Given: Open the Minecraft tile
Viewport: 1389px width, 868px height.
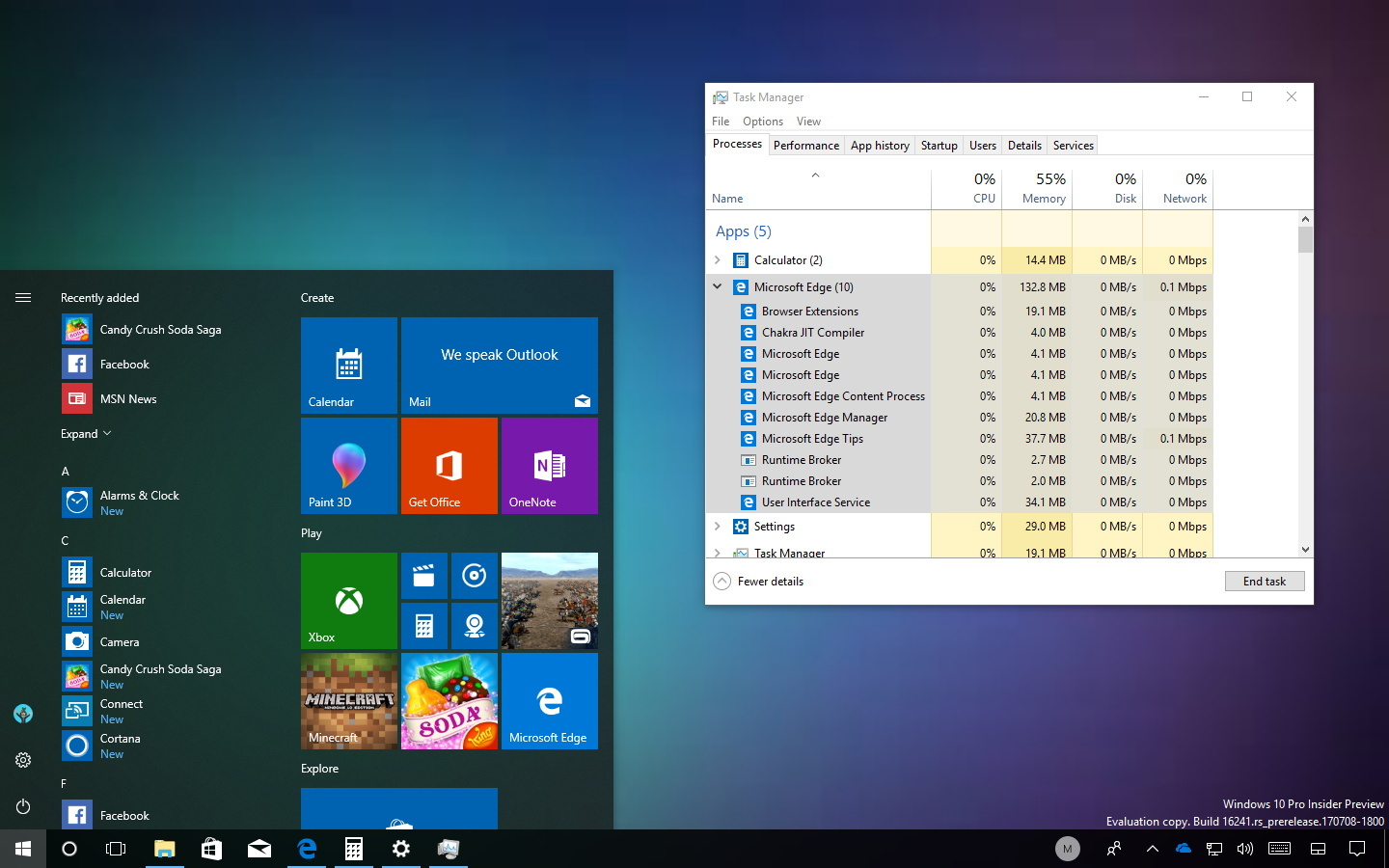Looking at the screenshot, I should pos(348,701).
